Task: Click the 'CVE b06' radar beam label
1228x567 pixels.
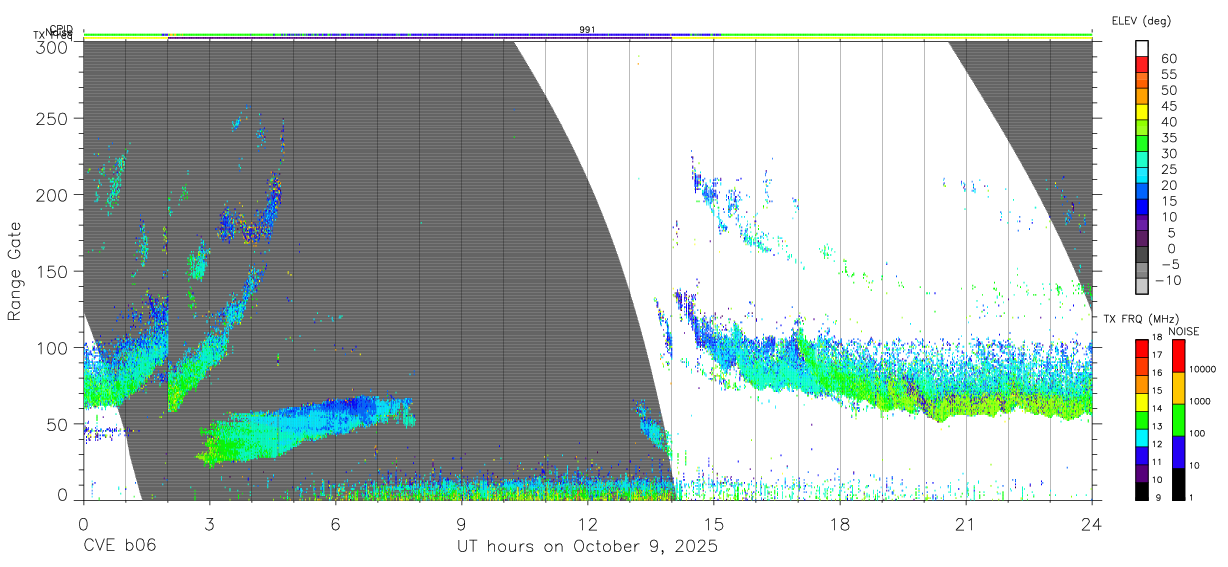Action: click(x=119, y=547)
